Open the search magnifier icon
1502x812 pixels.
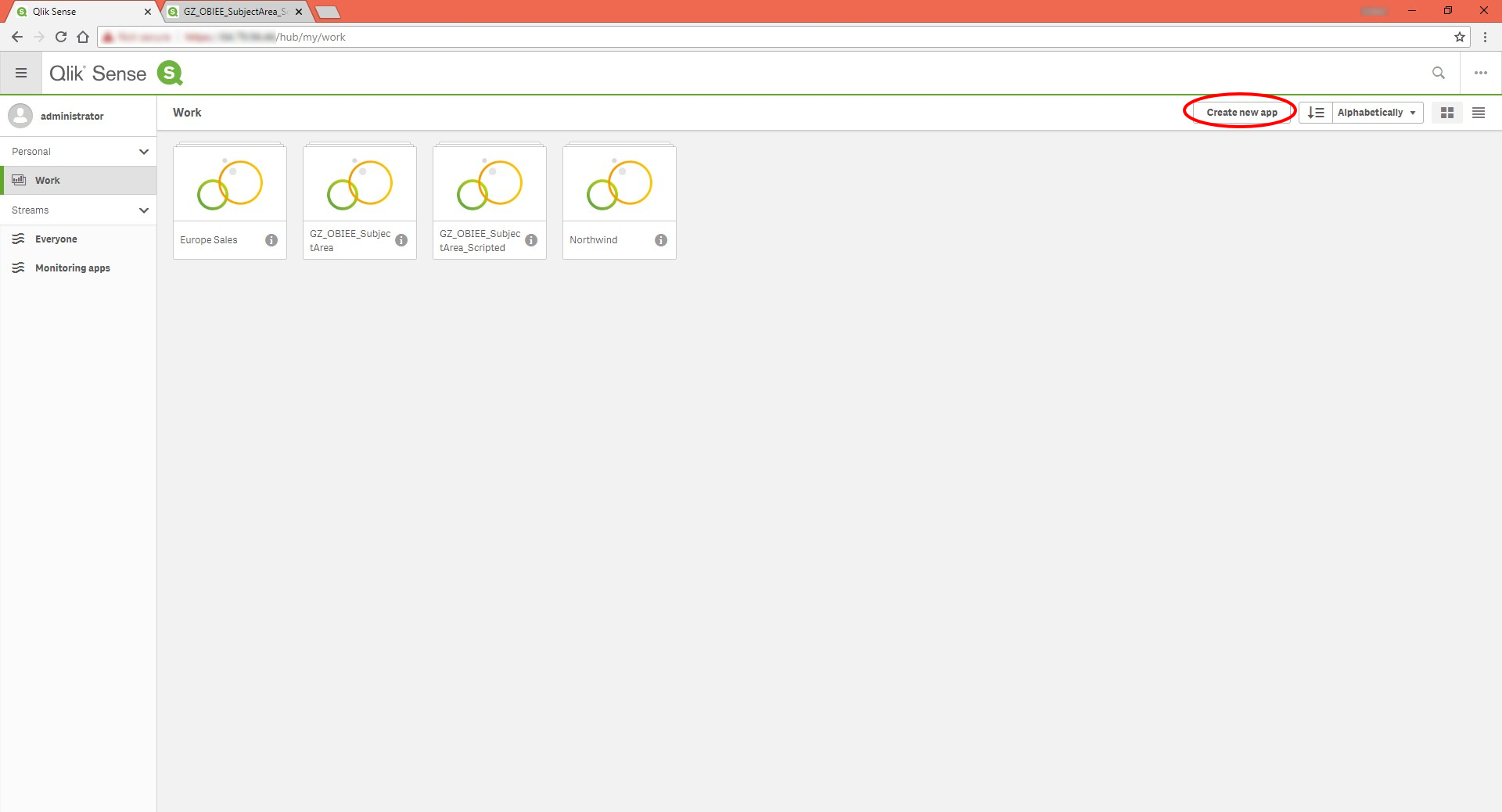[1438, 73]
